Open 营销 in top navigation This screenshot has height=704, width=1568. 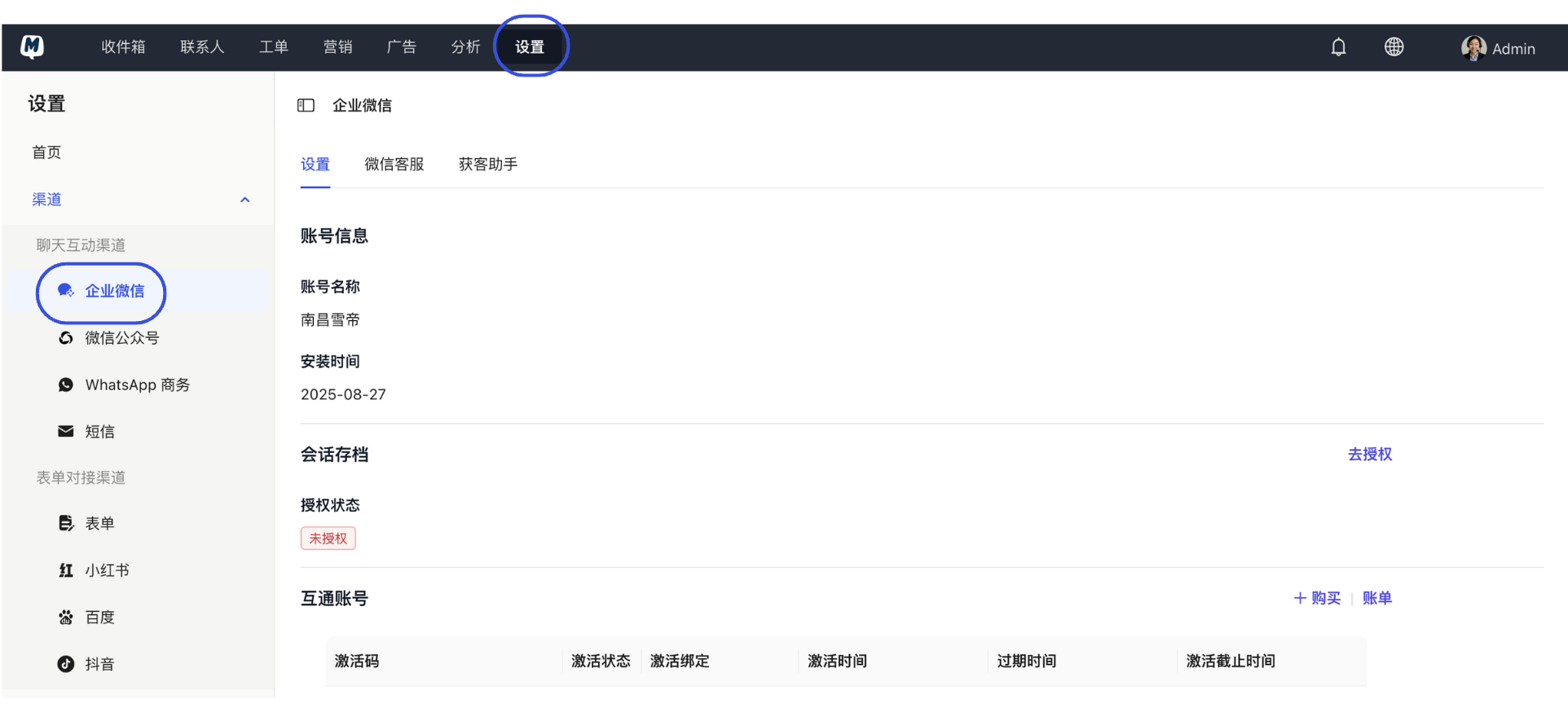(337, 47)
